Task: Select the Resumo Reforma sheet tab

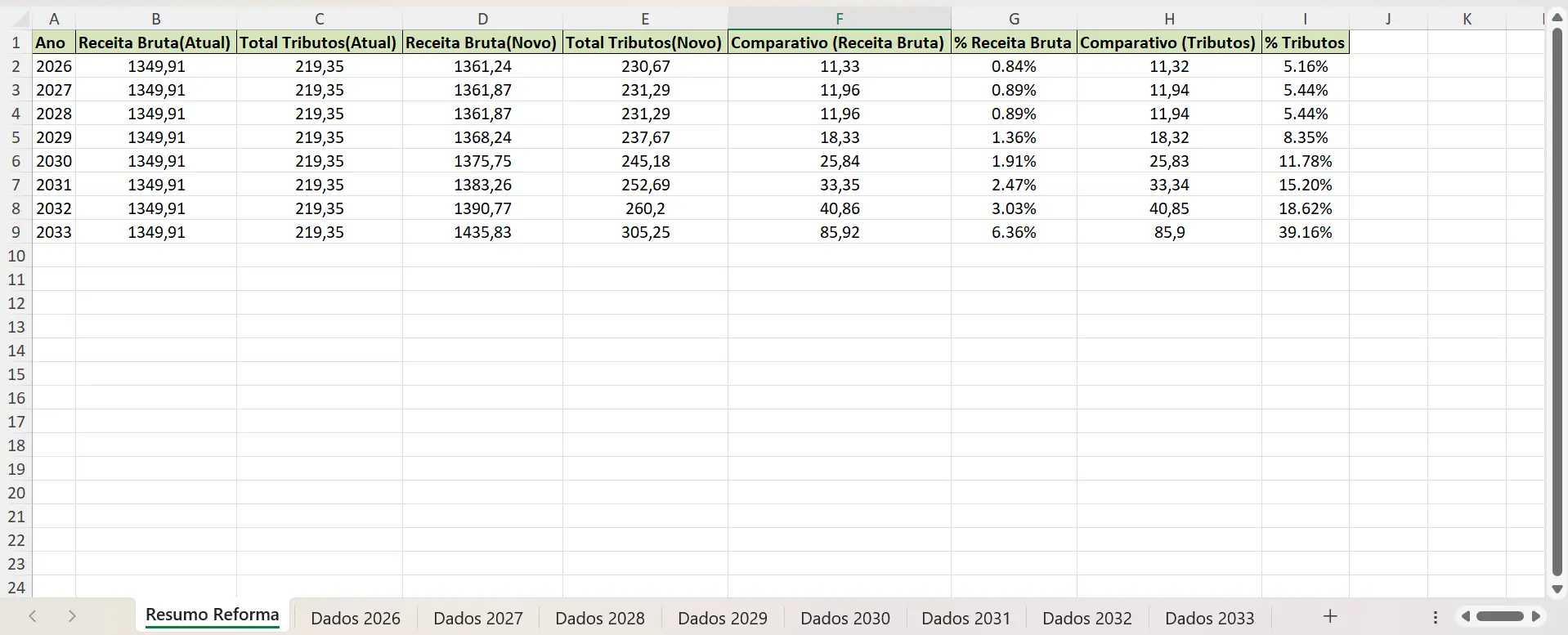Action: point(212,615)
